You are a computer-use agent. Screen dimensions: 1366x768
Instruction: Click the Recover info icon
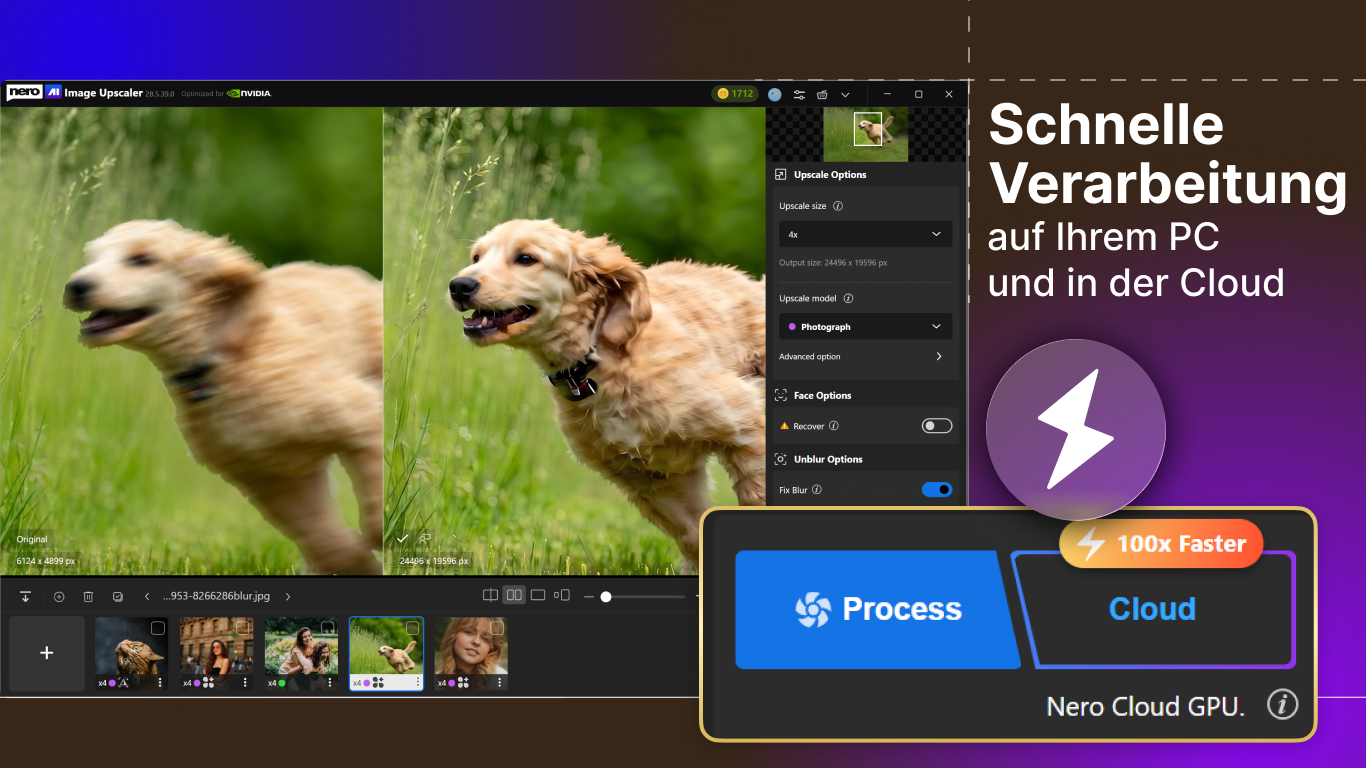point(834,426)
